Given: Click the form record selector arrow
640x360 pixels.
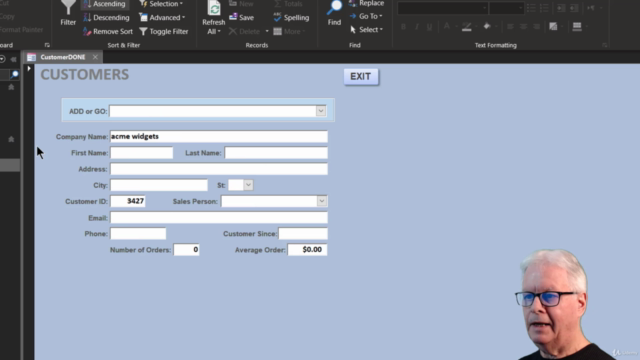Looking at the screenshot, I should pos(29,69).
